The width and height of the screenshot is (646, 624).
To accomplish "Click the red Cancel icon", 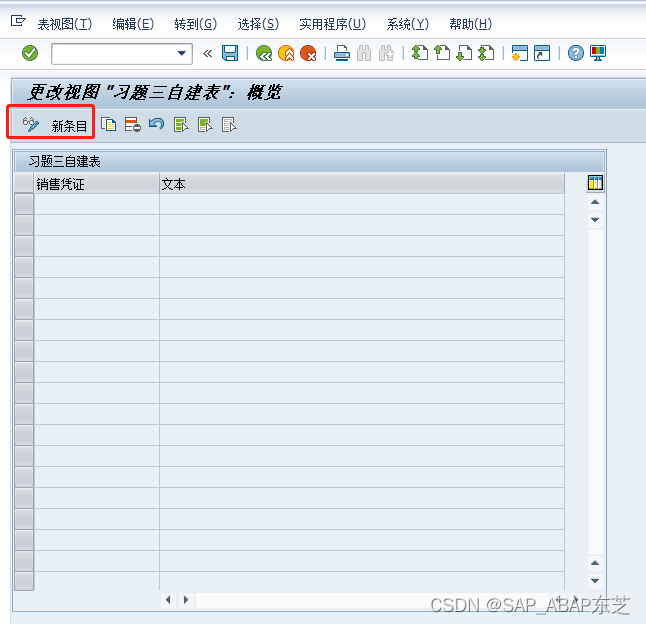I will click(308, 53).
